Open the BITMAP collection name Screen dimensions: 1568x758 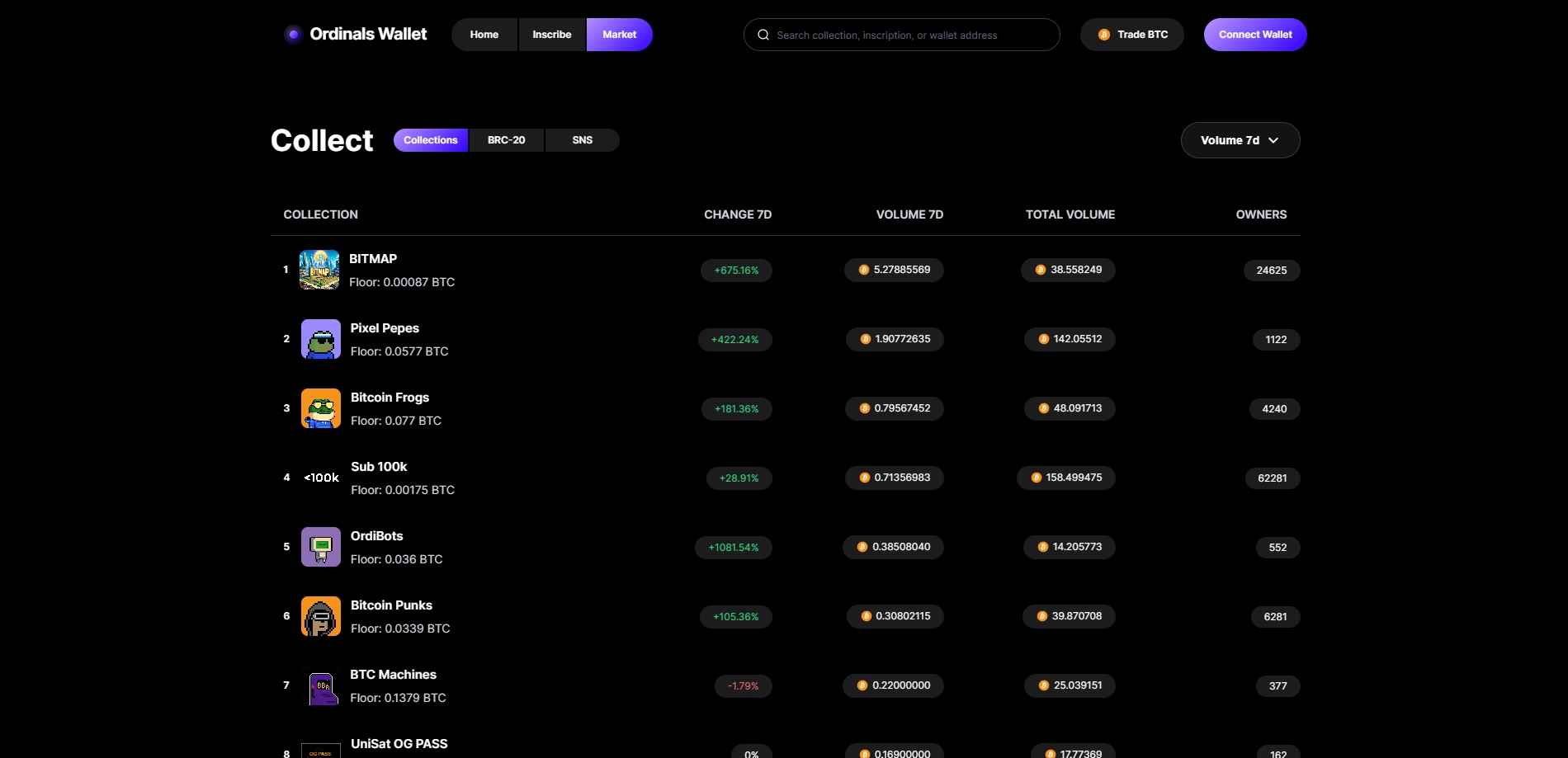coord(373,259)
